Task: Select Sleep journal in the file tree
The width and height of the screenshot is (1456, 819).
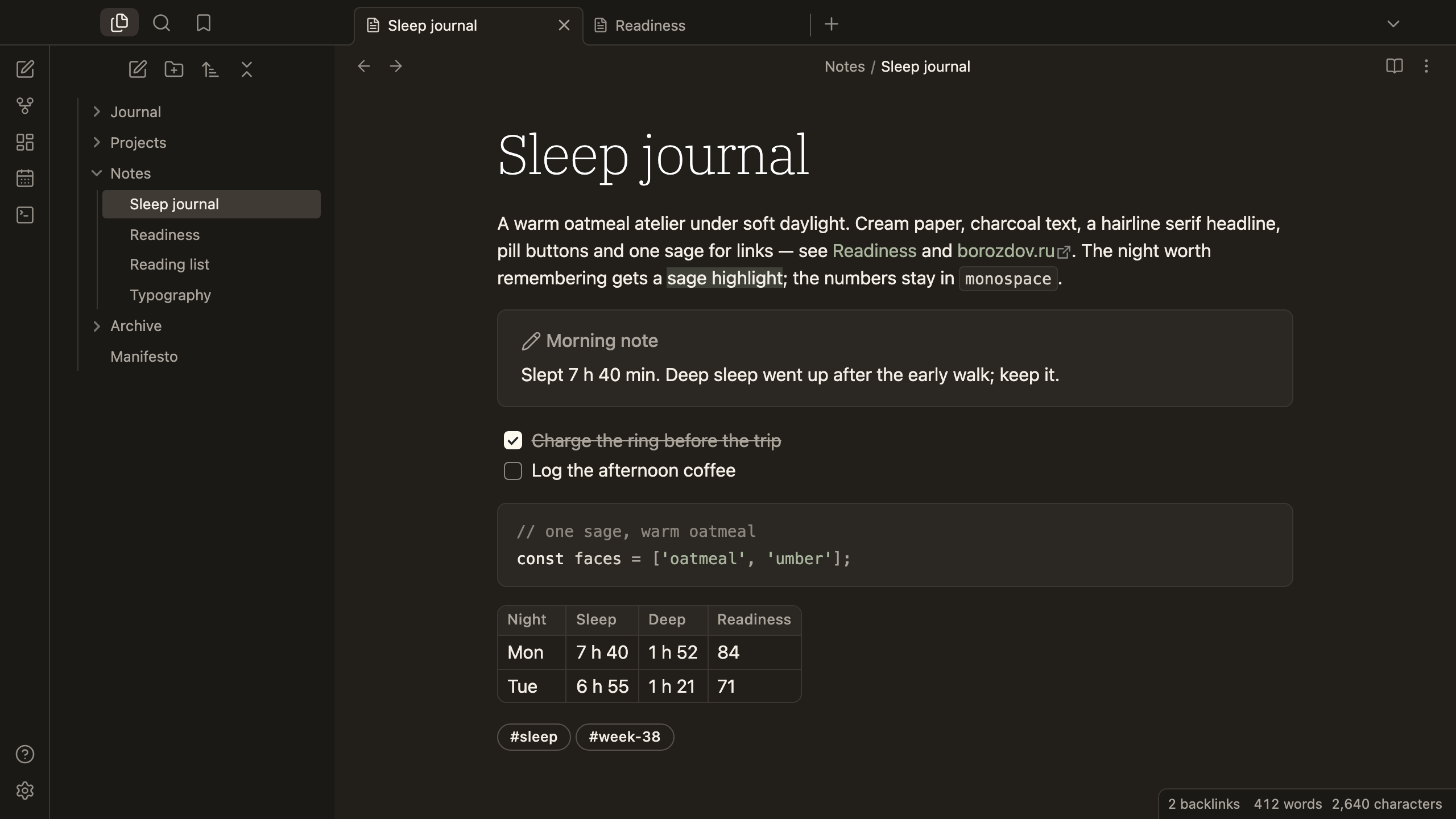Action: click(212, 204)
